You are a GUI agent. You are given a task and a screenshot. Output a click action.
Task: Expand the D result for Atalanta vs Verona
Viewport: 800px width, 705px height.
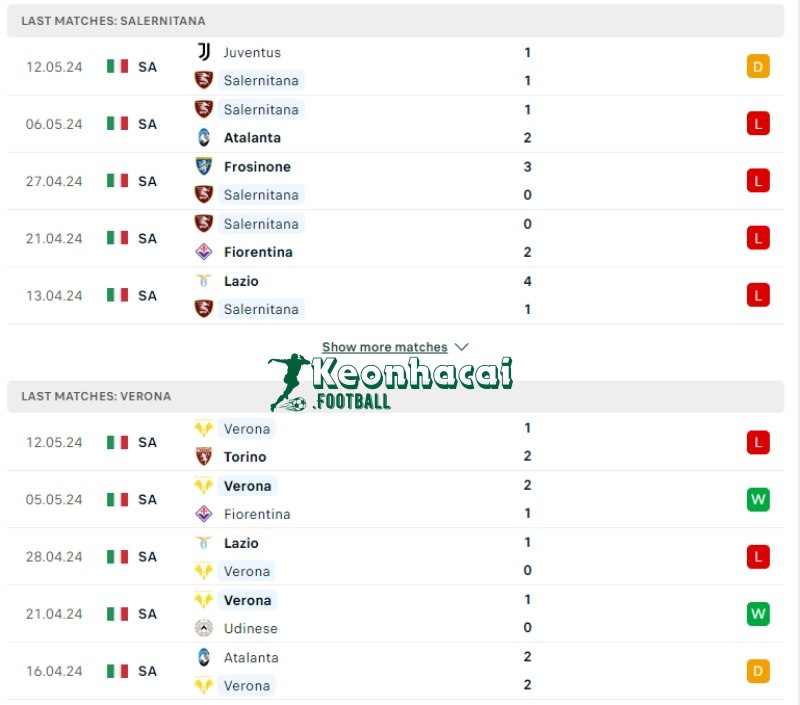pos(758,671)
